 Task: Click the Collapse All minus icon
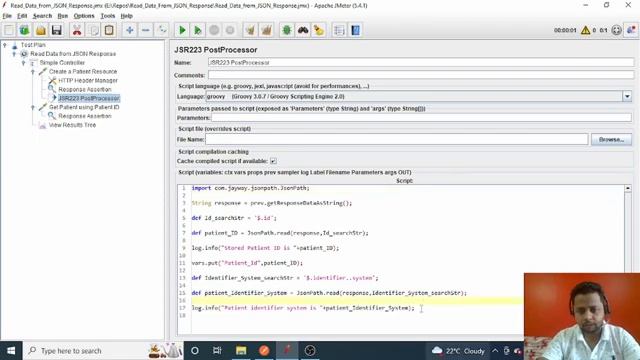(145, 30)
